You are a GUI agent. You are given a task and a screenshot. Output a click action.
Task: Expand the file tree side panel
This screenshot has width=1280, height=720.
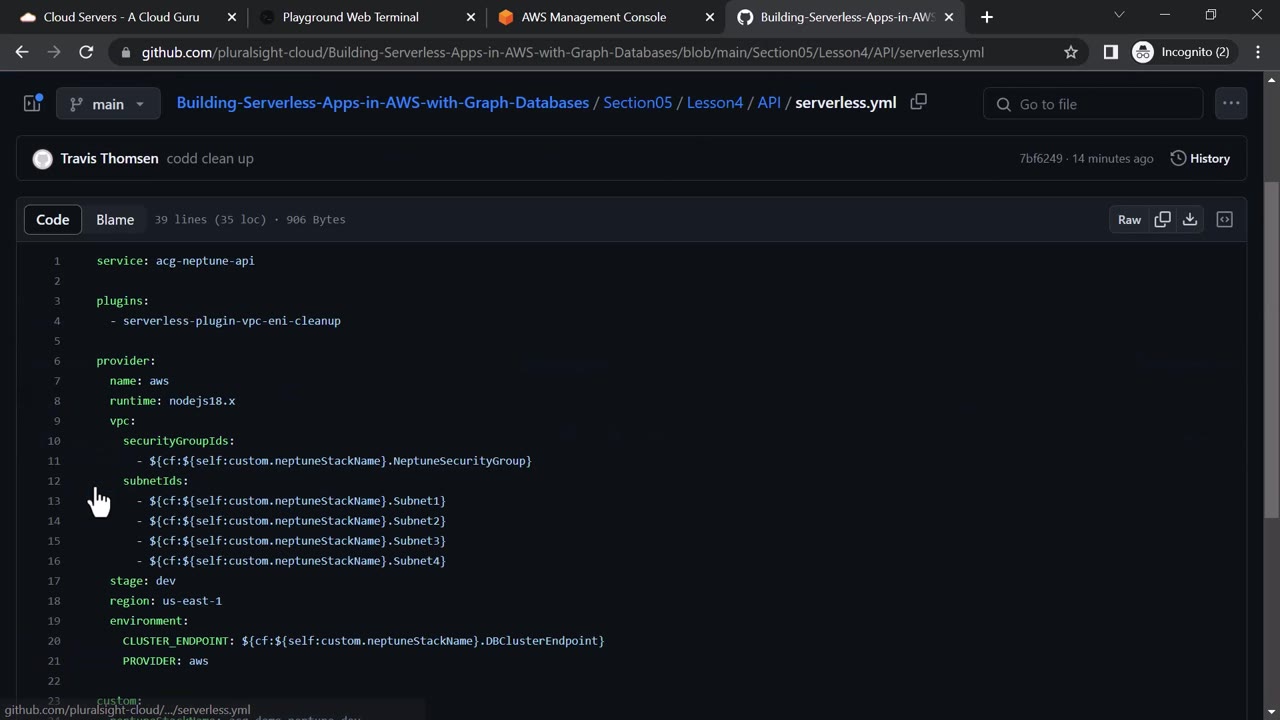33,103
